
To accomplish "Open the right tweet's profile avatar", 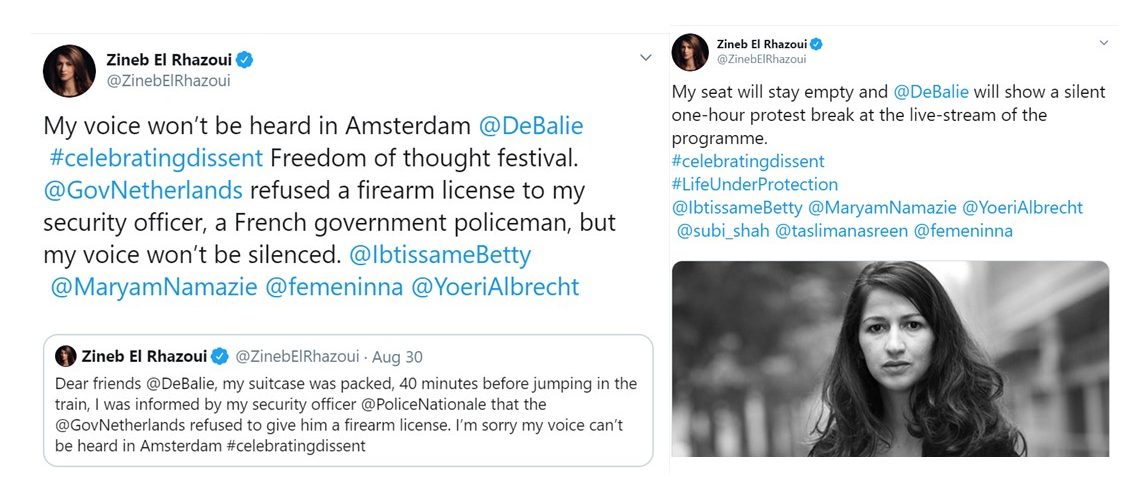I will [690, 52].
